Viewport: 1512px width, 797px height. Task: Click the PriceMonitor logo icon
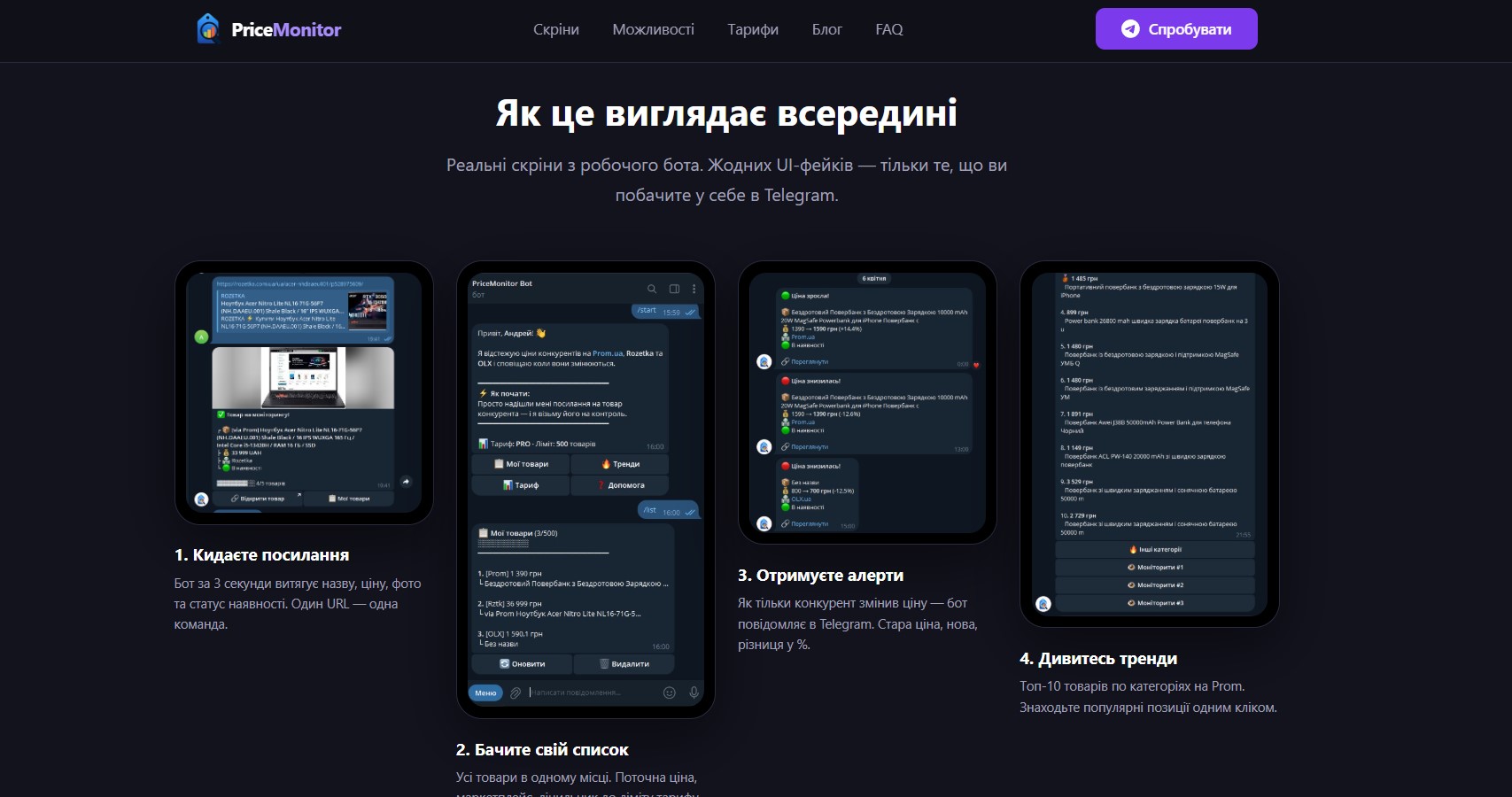coord(207,29)
